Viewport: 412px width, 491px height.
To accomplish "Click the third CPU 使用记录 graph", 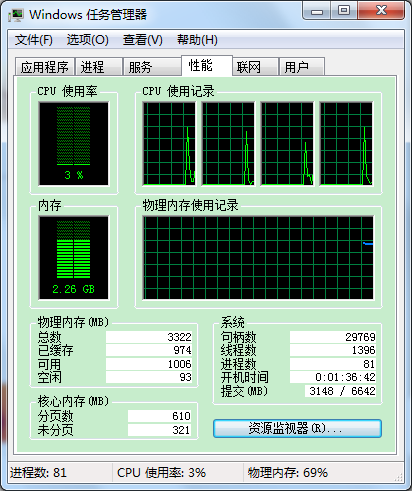I will 287,144.
